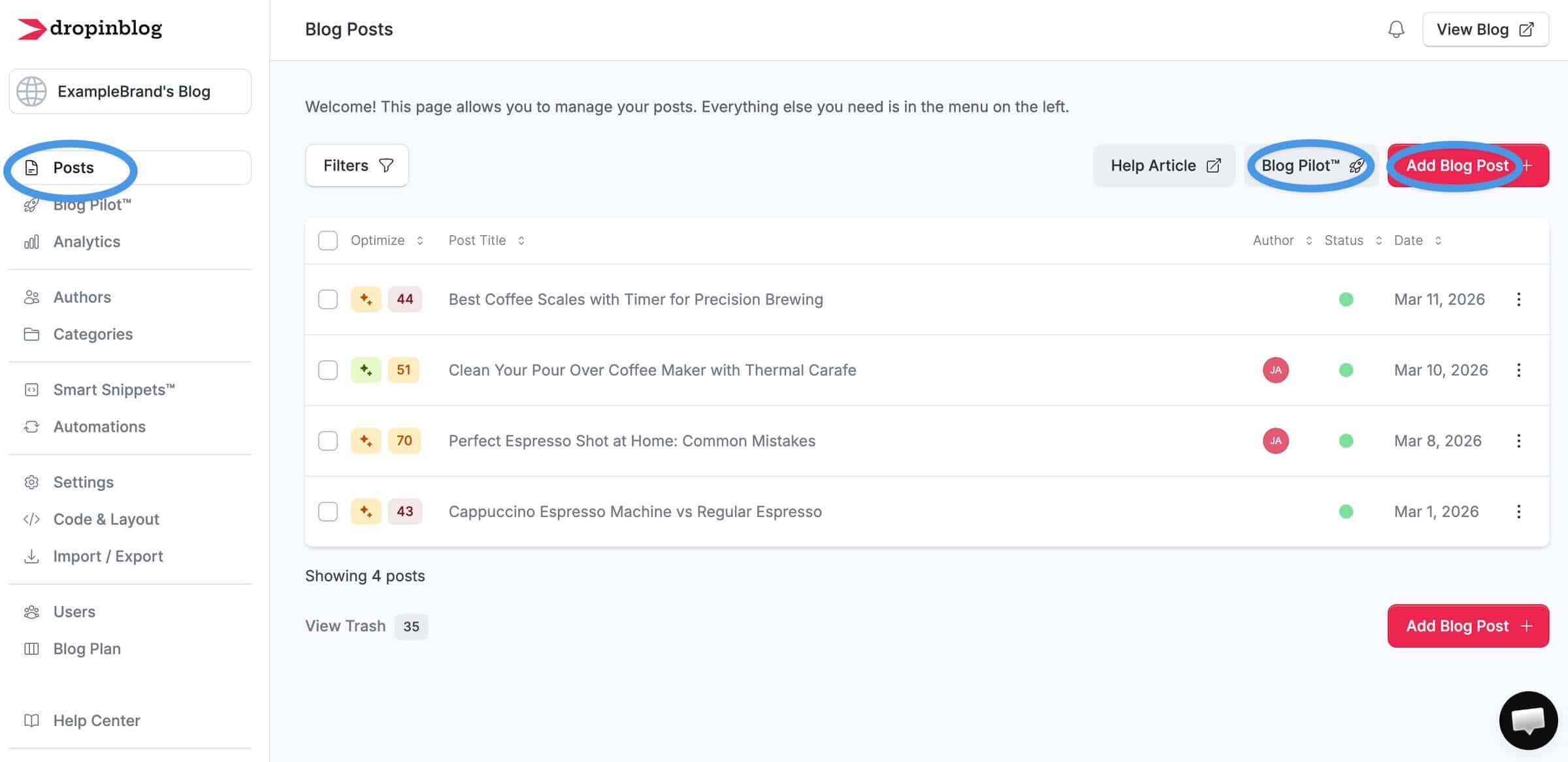Click the bottom Add Blog Post button
1568x762 pixels.
coord(1468,626)
